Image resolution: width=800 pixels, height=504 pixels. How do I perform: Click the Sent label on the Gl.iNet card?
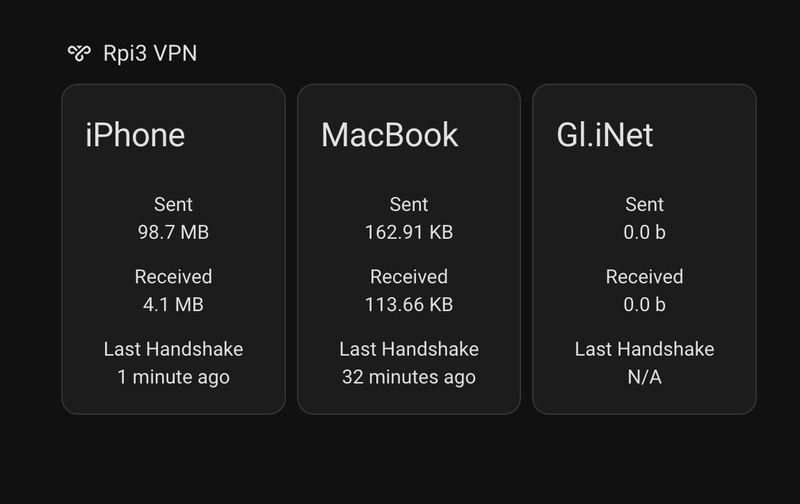[x=644, y=204]
